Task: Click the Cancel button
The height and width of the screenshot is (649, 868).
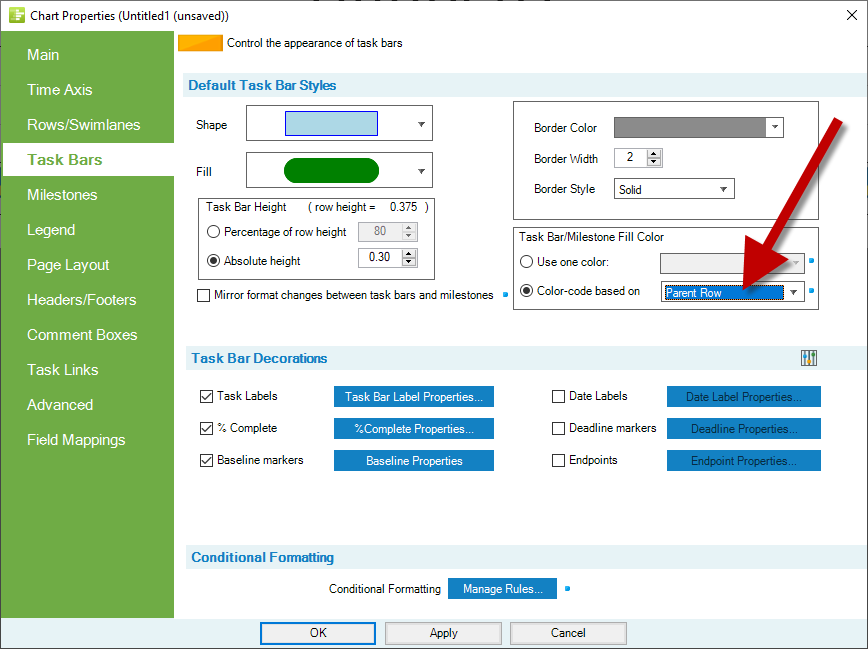Action: coord(568,633)
